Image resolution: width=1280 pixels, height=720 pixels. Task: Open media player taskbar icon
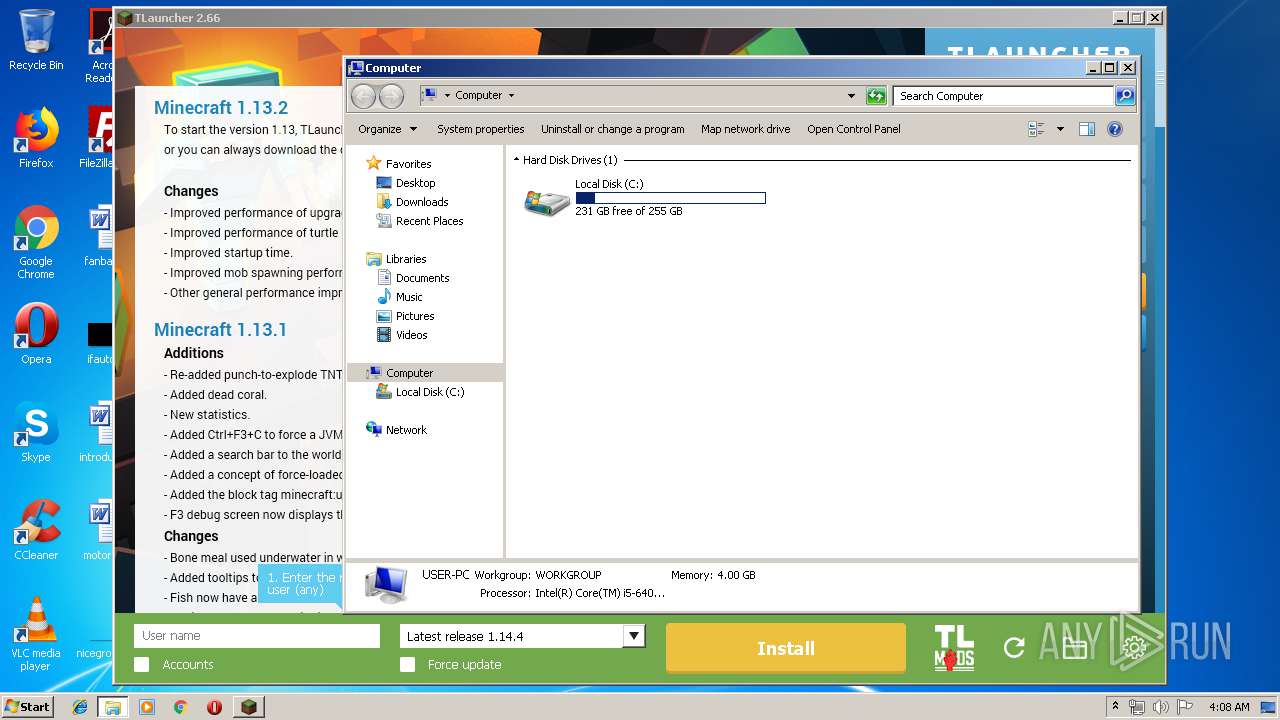click(x=147, y=707)
